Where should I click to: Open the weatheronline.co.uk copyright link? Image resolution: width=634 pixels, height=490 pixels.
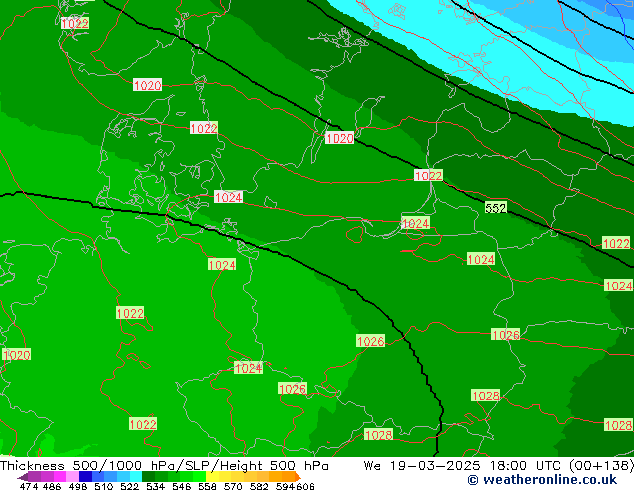pos(542,480)
